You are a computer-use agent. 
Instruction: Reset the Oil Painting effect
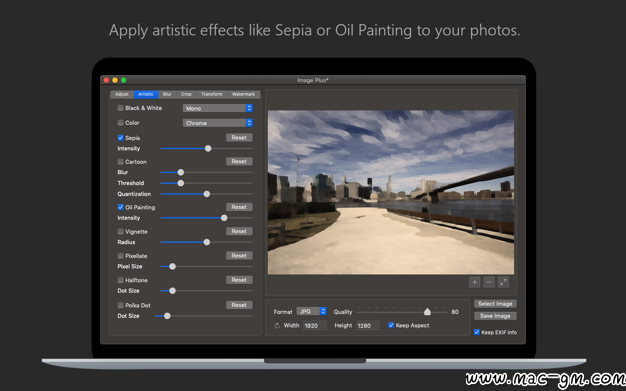click(239, 207)
